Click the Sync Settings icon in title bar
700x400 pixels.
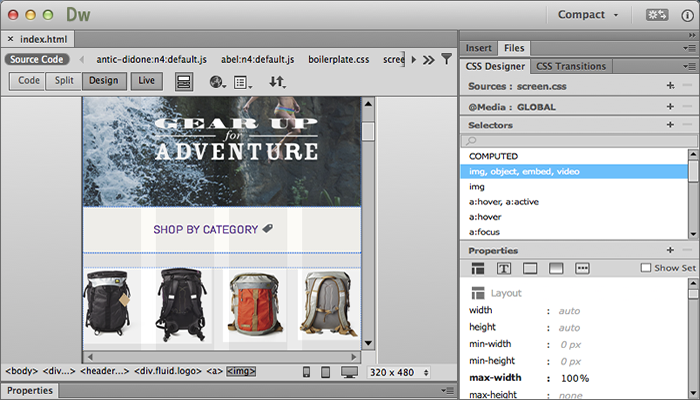pyautogui.click(x=657, y=15)
